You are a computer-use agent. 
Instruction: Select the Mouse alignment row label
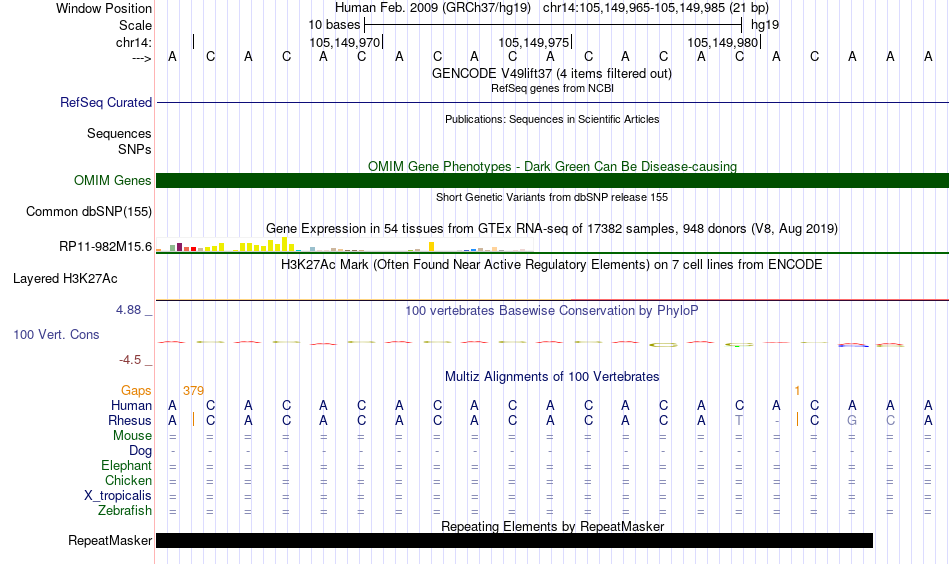pyautogui.click(x=132, y=436)
